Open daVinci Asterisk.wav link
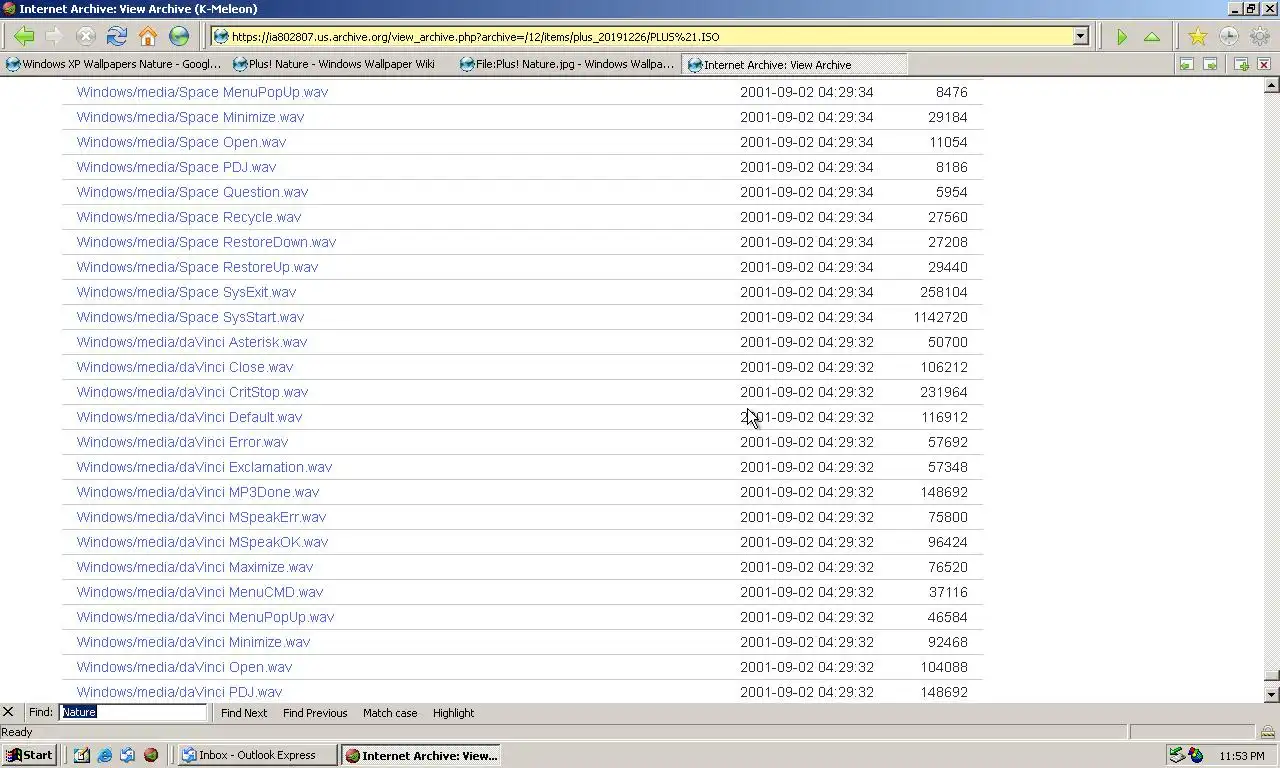 tap(192, 342)
